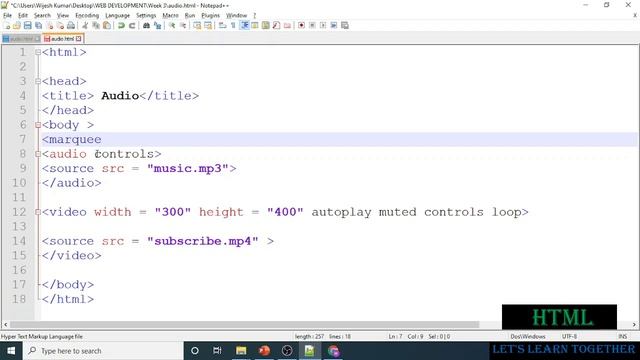This screenshot has width=640, height=360.
Task: Click the Save All toolbar icon
Action: coord(38,25)
